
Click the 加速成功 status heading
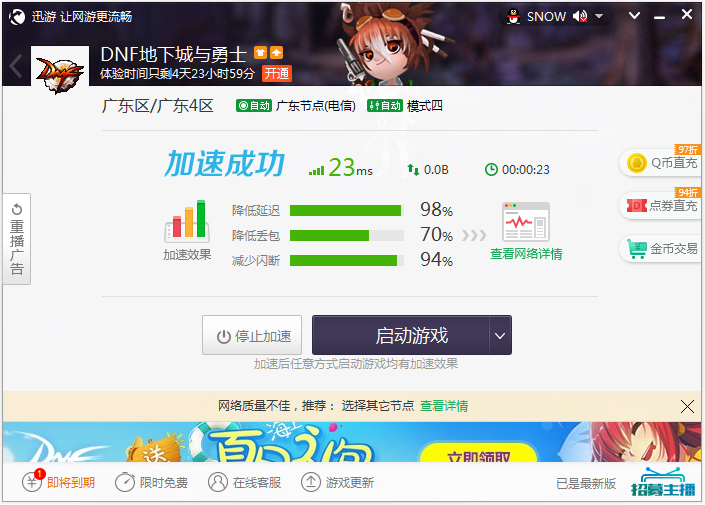(224, 164)
